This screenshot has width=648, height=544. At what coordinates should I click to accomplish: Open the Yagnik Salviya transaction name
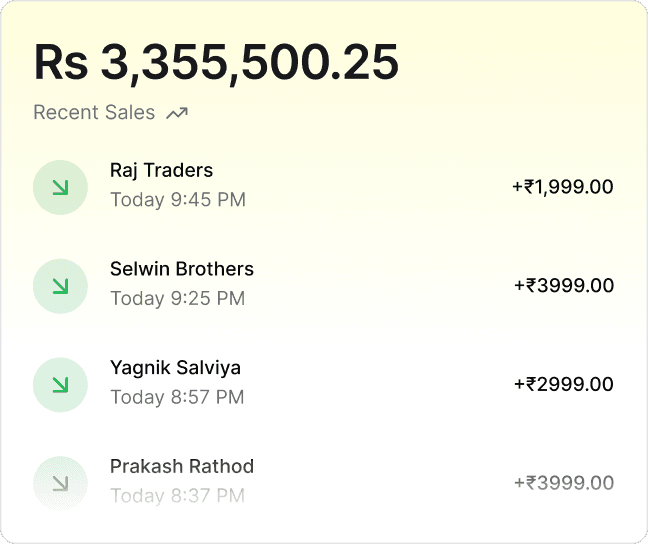coord(175,368)
